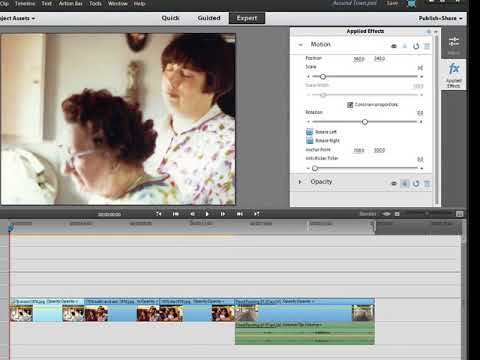Play the video preview

tap(207, 214)
